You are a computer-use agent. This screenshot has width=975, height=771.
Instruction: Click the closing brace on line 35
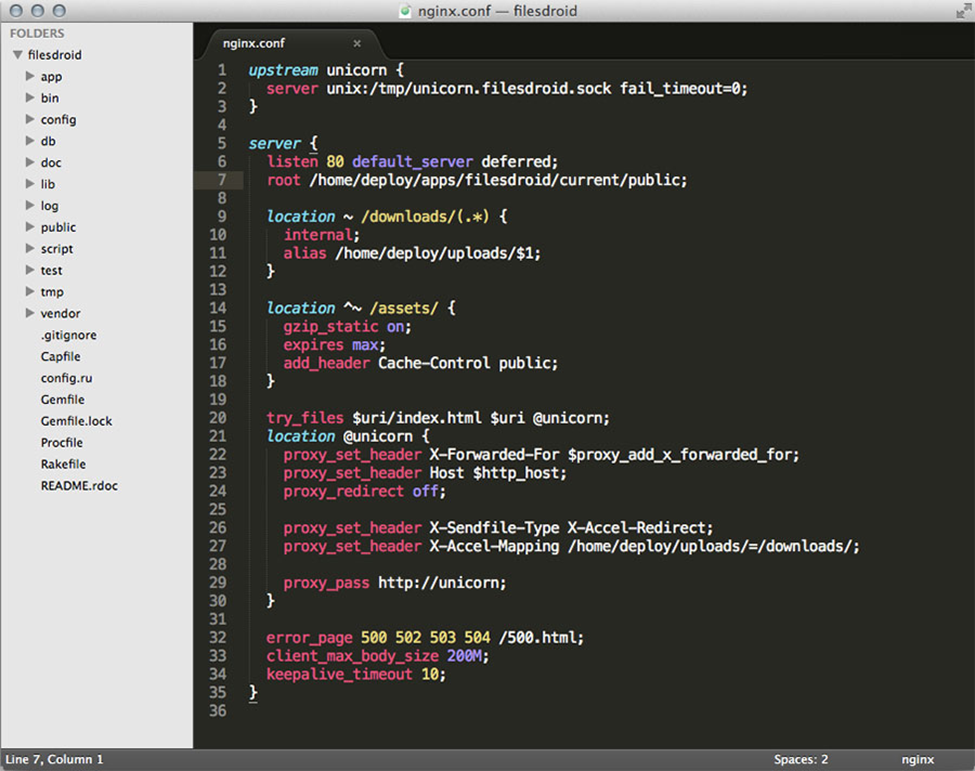coord(253,693)
